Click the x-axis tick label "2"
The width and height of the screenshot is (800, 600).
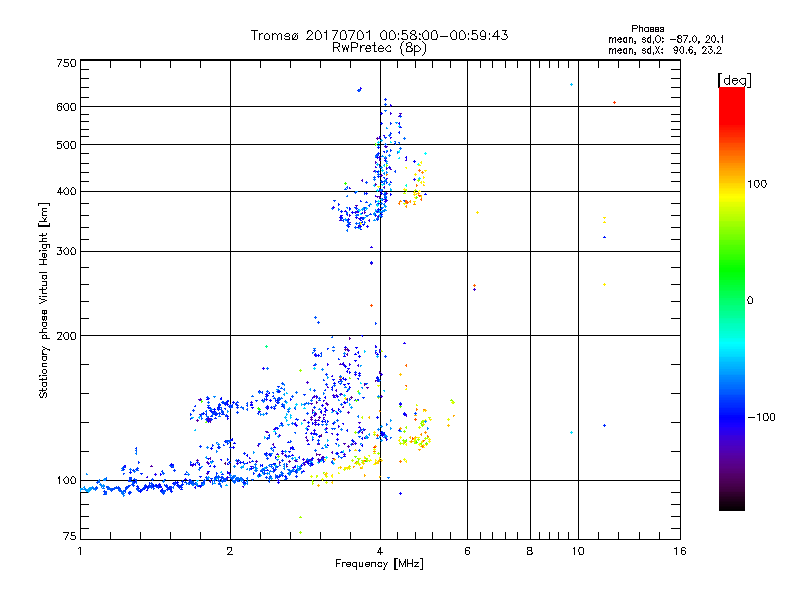(230, 551)
